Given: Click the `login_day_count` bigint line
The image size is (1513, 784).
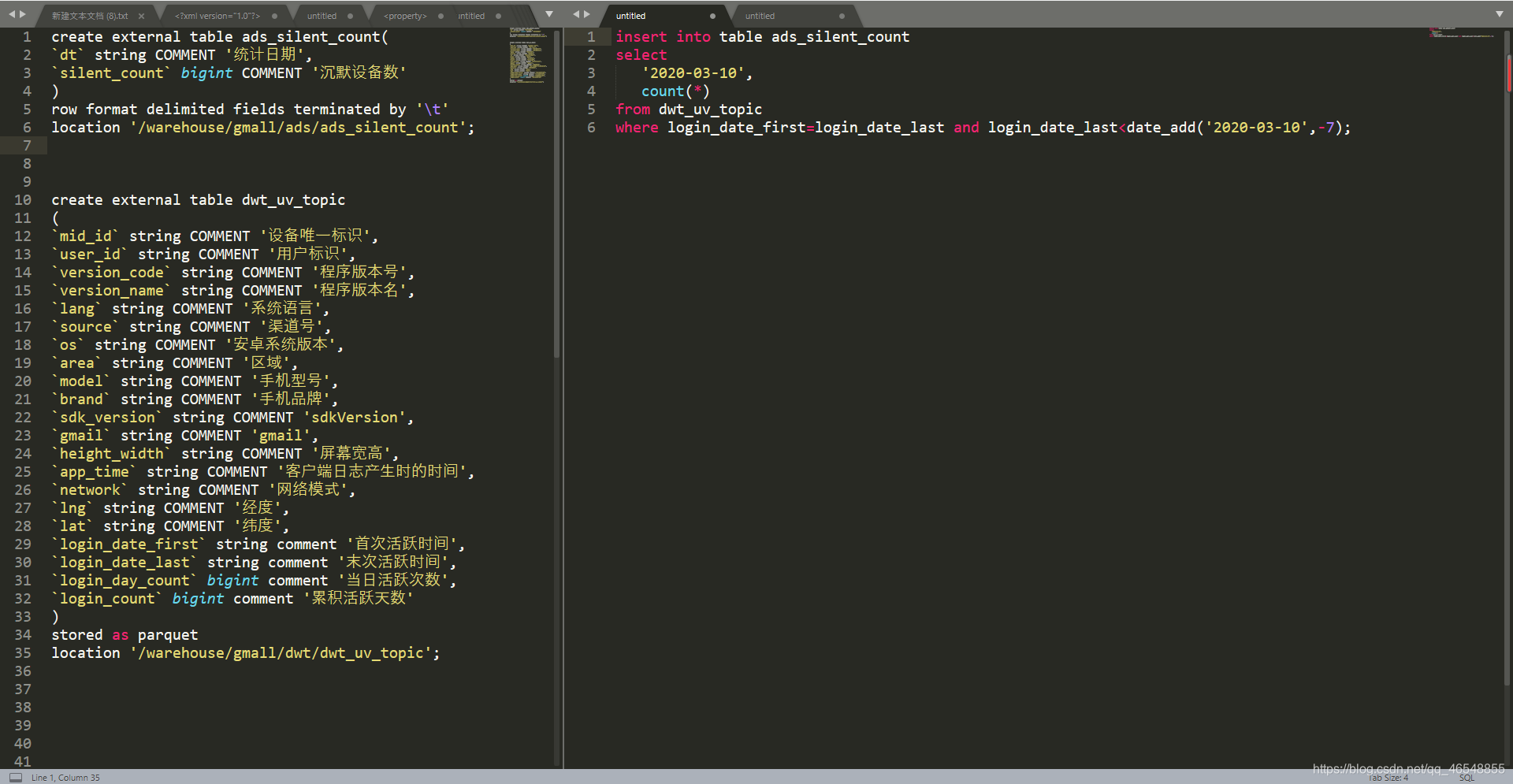Looking at the screenshot, I should 255,581.
